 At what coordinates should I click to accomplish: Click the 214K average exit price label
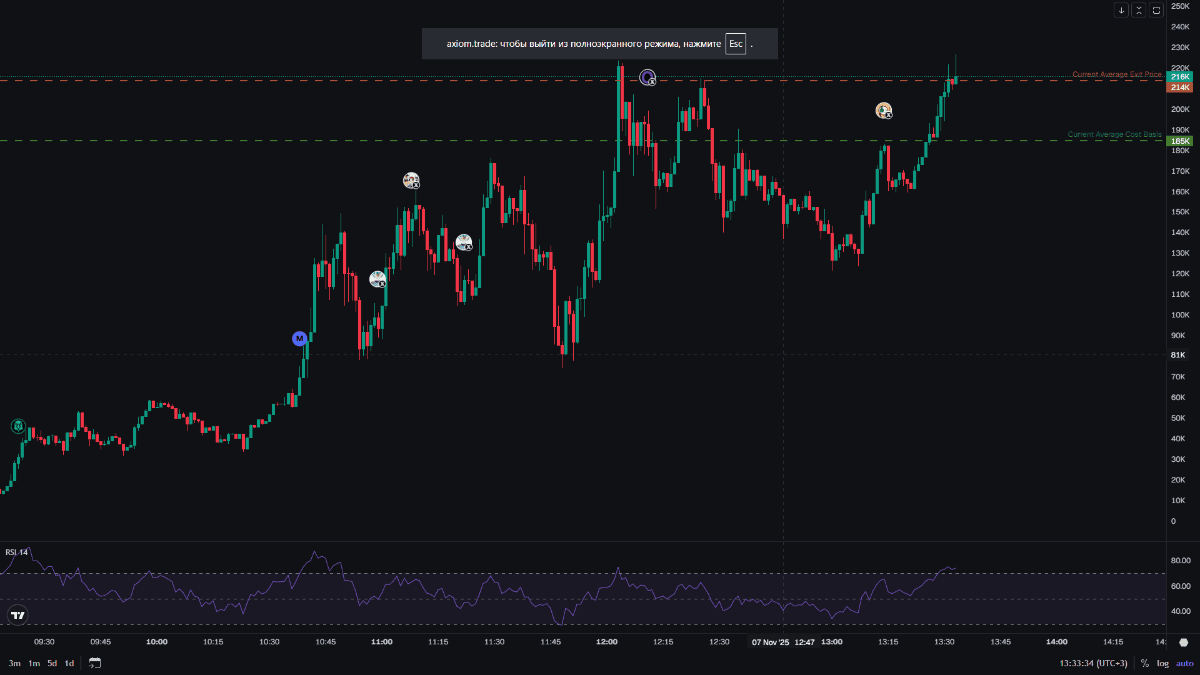[x=1179, y=87]
